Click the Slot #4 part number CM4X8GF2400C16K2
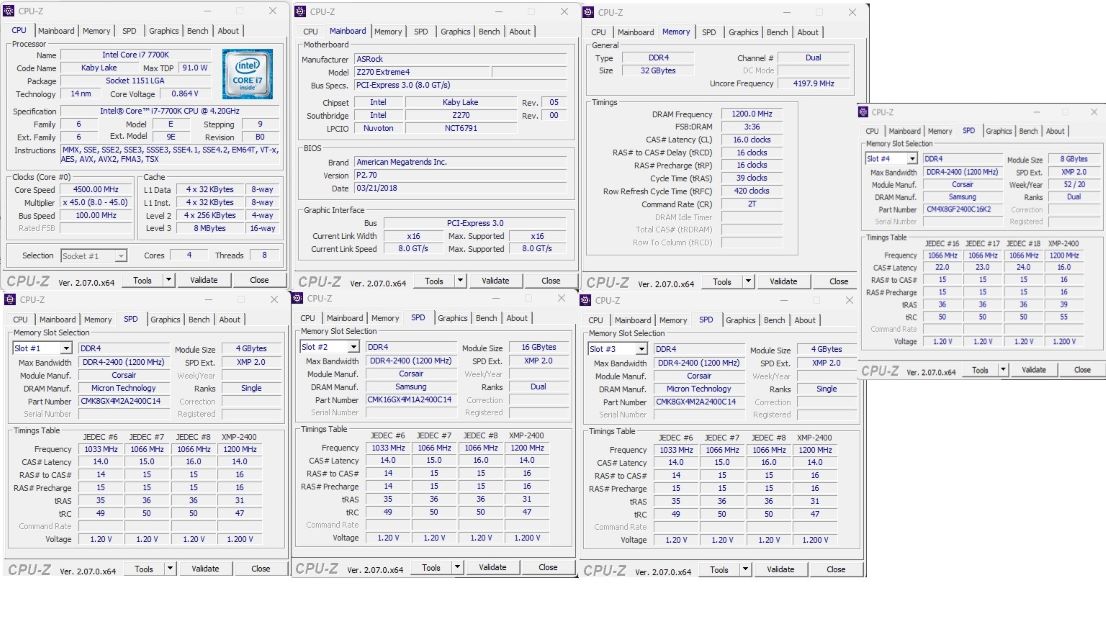Viewport: 1106px width, 622px height. coord(962,209)
